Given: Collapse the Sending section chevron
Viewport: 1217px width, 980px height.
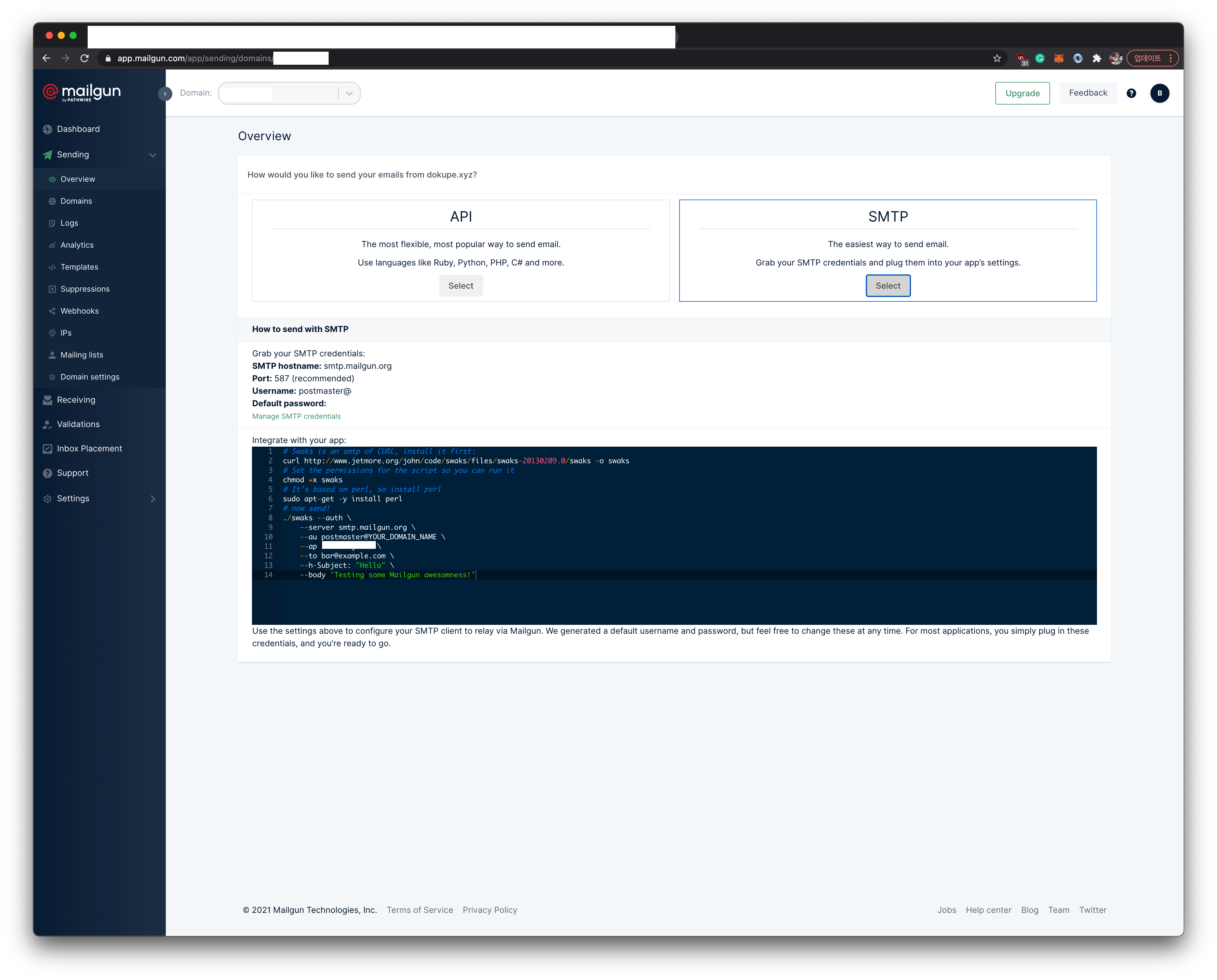Looking at the screenshot, I should click(152, 155).
